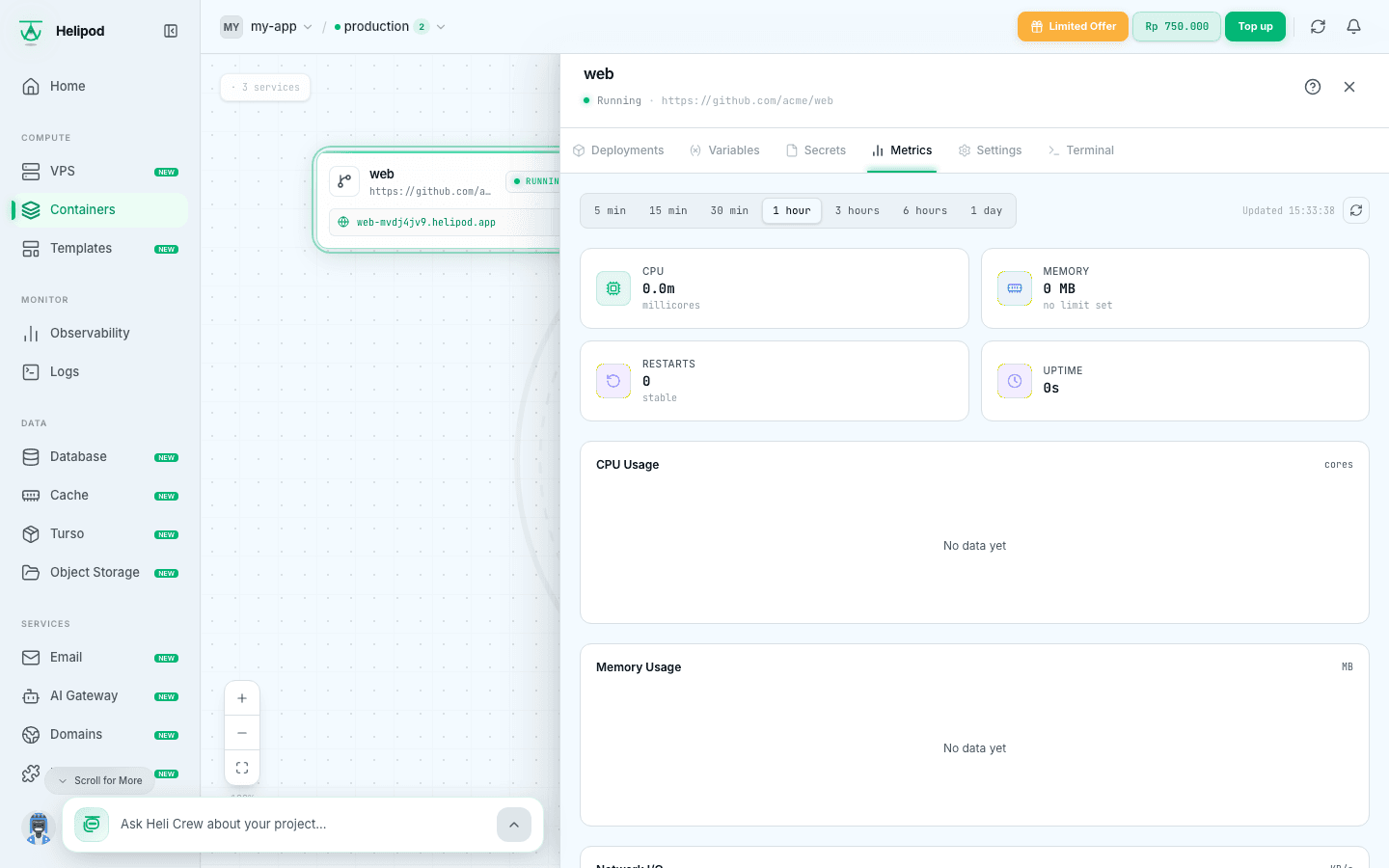This screenshot has height=868, width=1389.
Task: Click the Uptime clock icon
Action: [1015, 381]
